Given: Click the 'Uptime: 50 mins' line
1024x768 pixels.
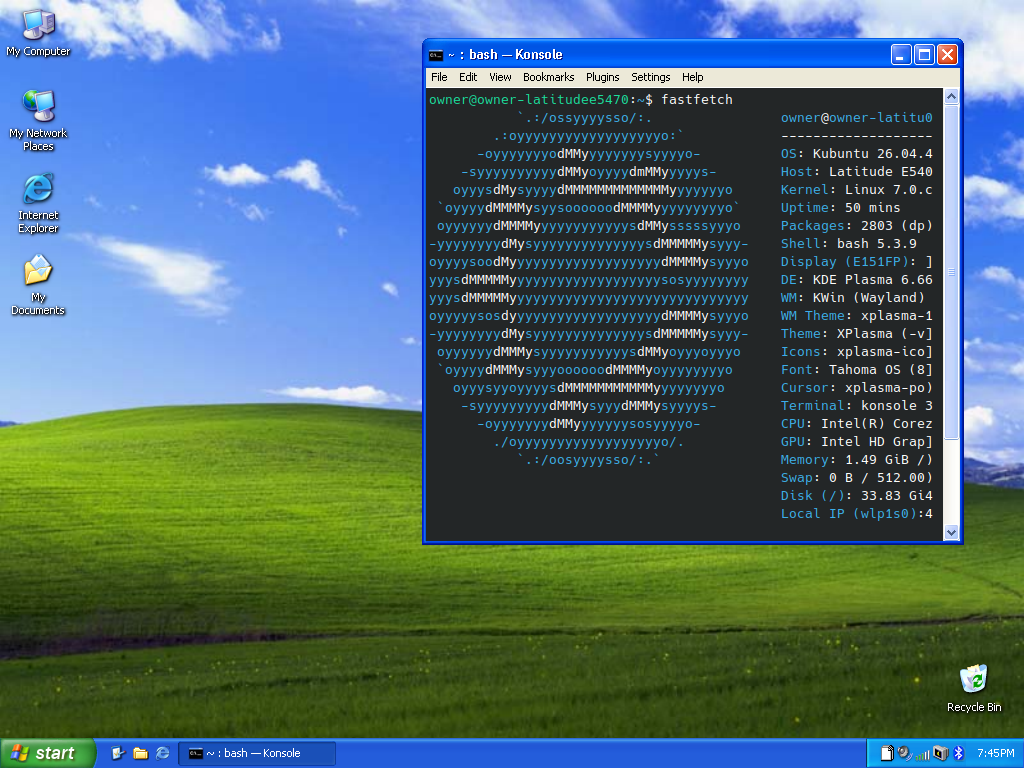Looking at the screenshot, I should (x=840, y=208).
